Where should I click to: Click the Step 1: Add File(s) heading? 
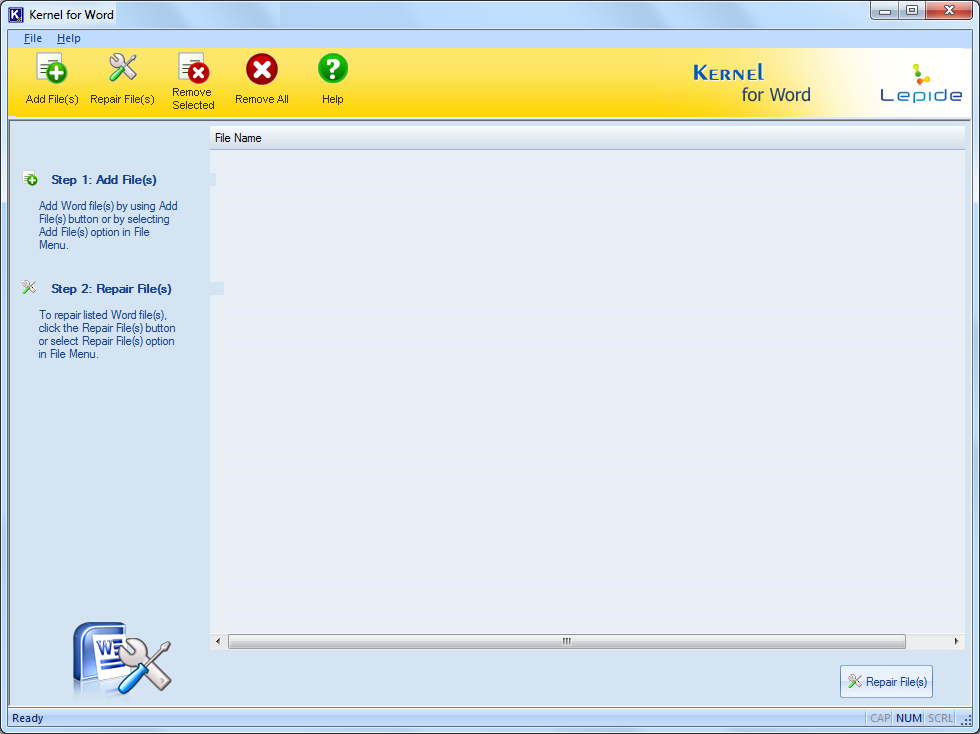tap(104, 180)
